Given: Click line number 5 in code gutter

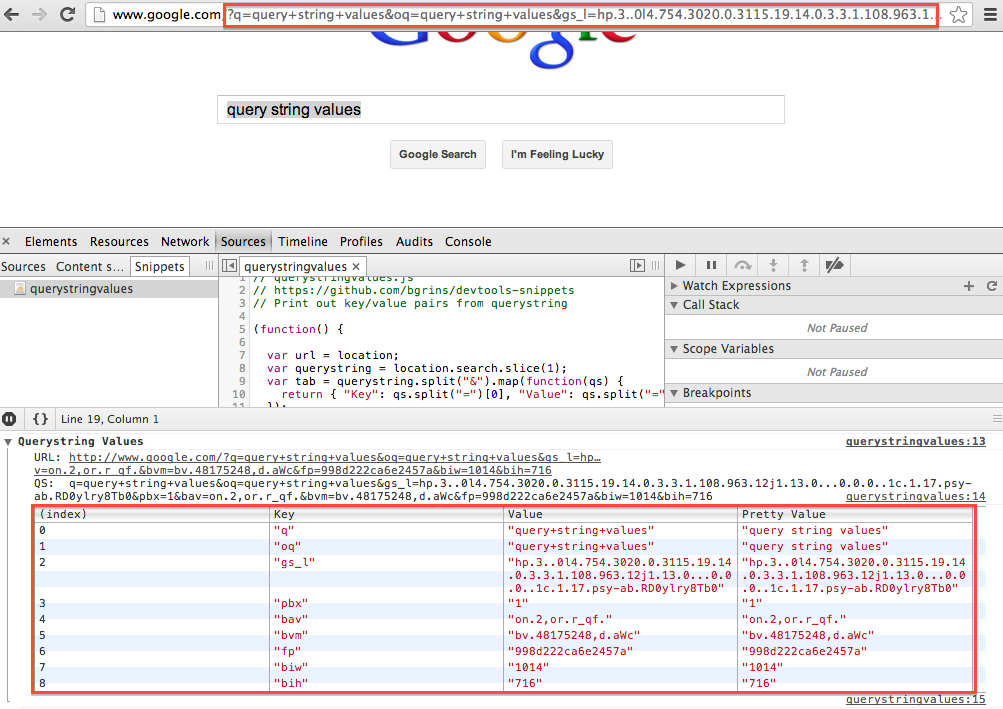Looking at the screenshot, I should 242,329.
